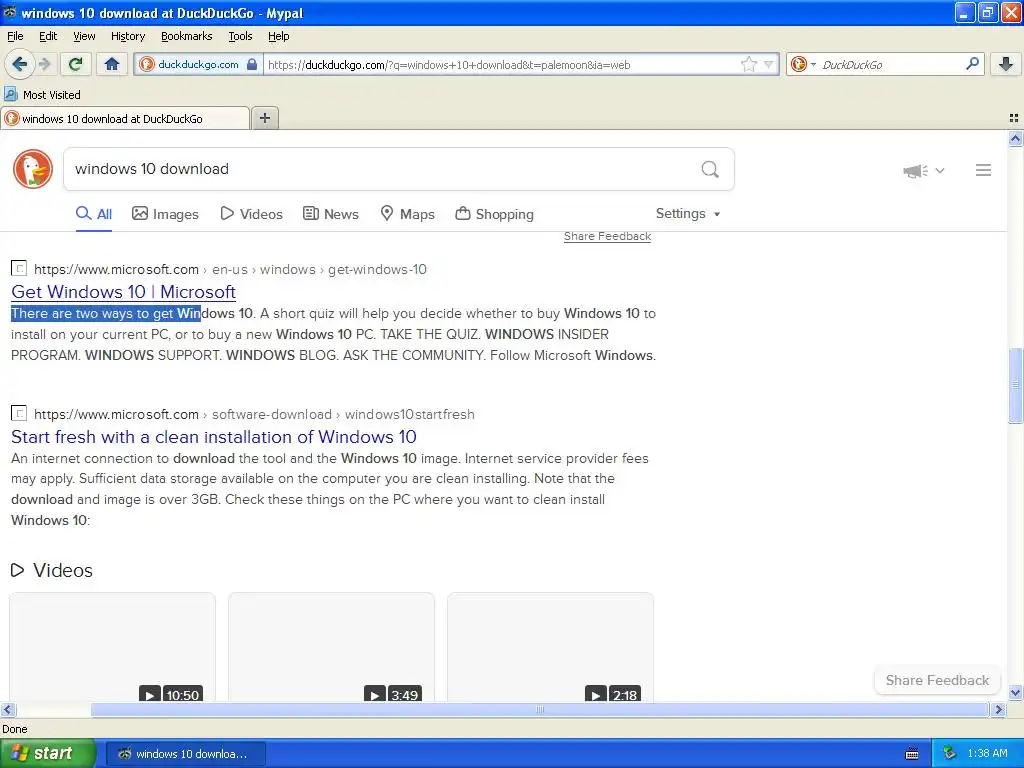Click the windows10startfresh result URL
1024x768 pixels.
254,414
